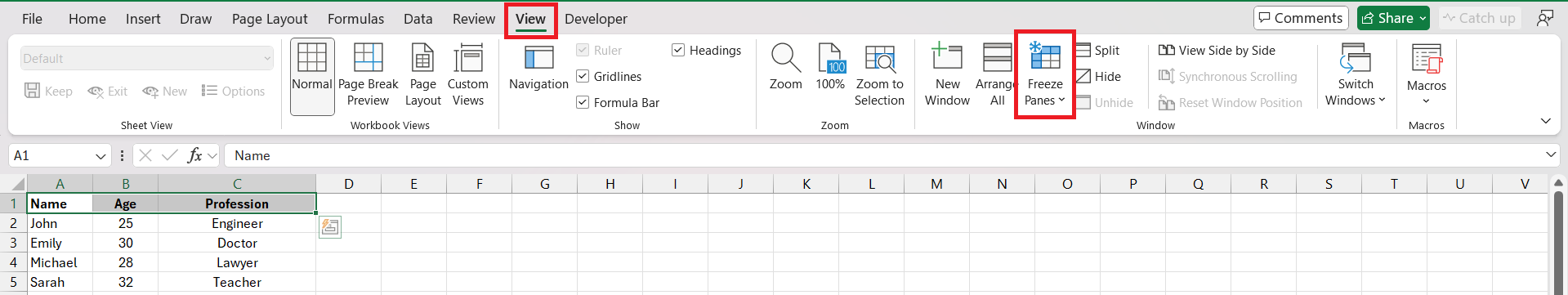This screenshot has width=1568, height=295.
Task: Collapse the ribbon with chevron
Action: pyautogui.click(x=1545, y=121)
